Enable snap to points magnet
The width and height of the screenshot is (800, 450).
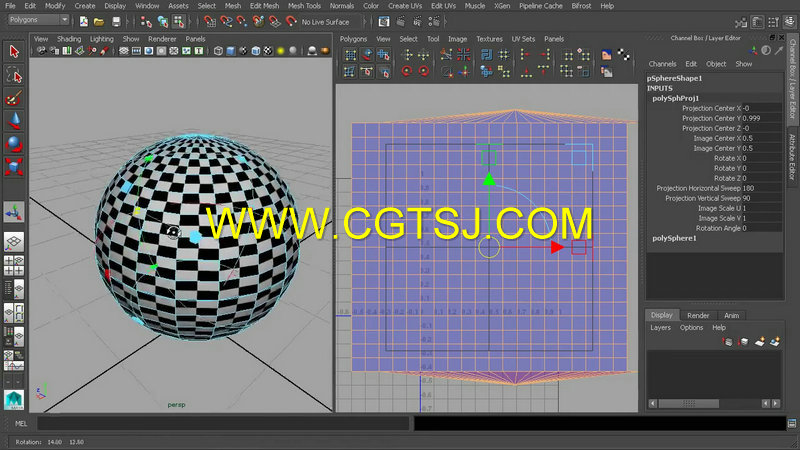[x=242, y=21]
